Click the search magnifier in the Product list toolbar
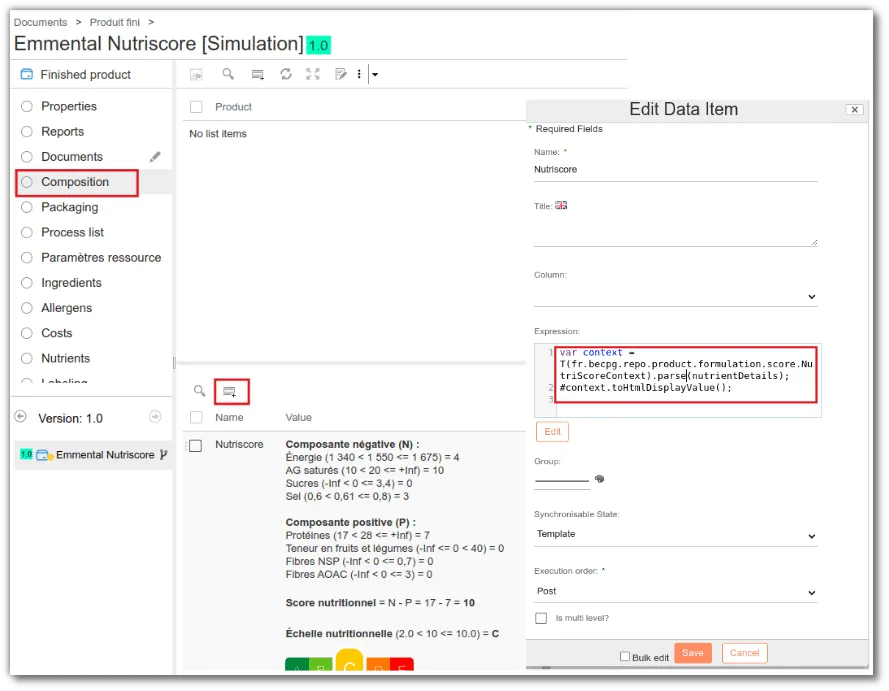 point(228,74)
